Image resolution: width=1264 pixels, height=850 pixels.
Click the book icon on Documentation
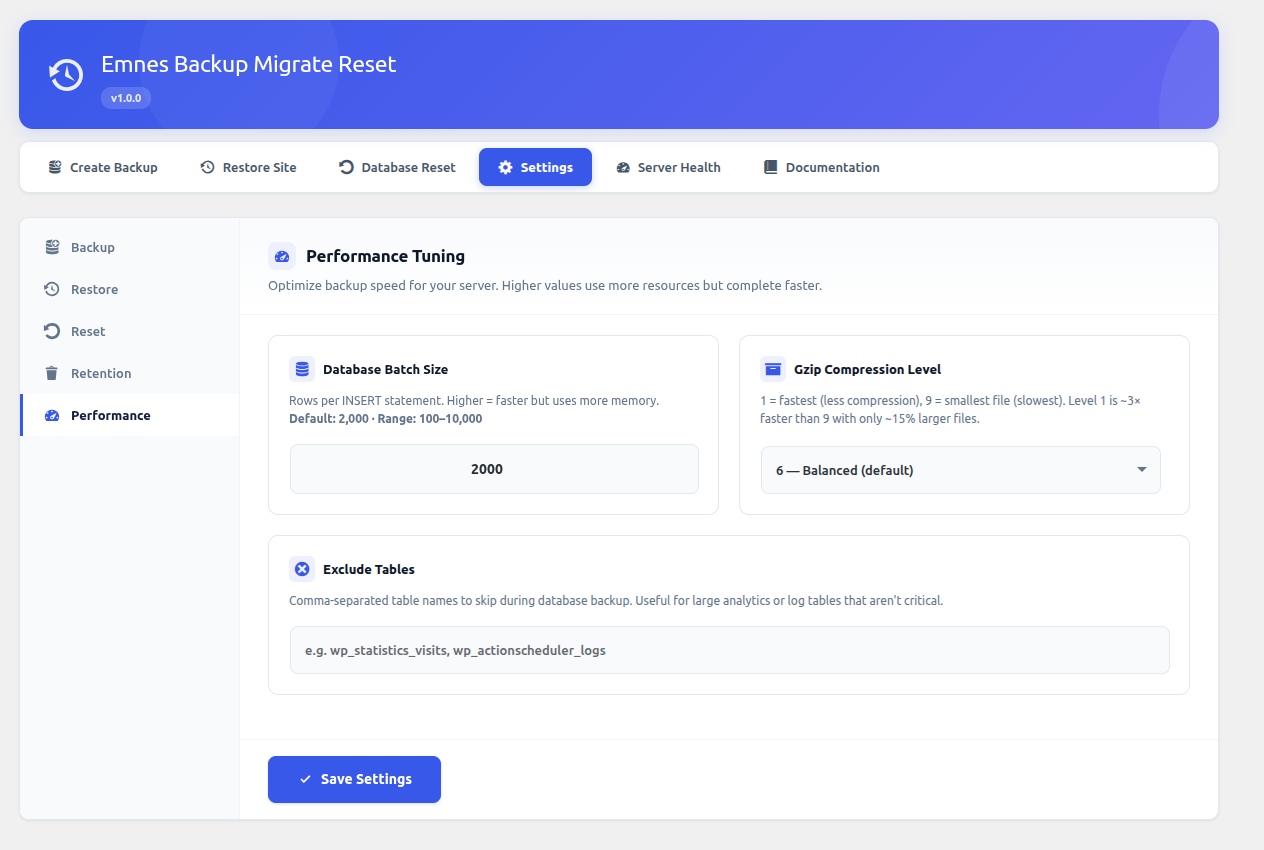tap(770, 167)
